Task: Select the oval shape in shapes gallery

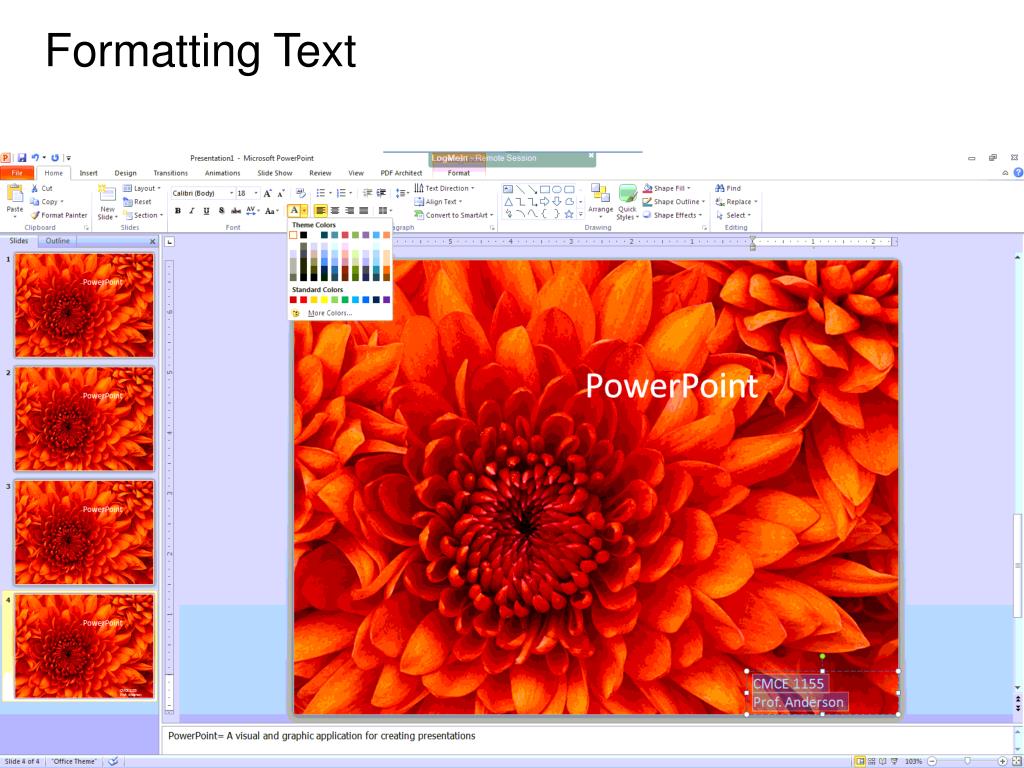Action: [x=556, y=189]
